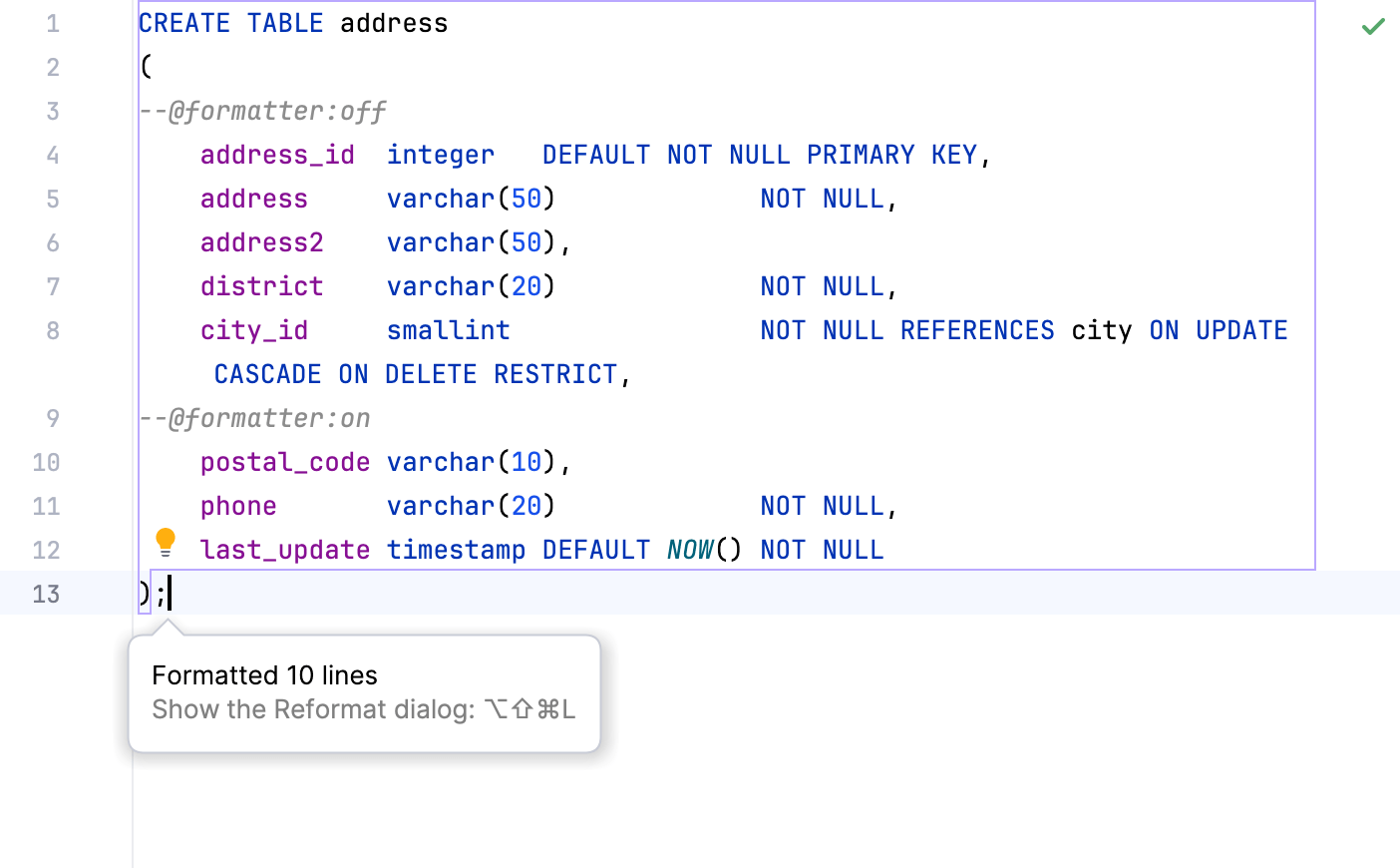Click the Formatted 10 lines tooltip

264,675
